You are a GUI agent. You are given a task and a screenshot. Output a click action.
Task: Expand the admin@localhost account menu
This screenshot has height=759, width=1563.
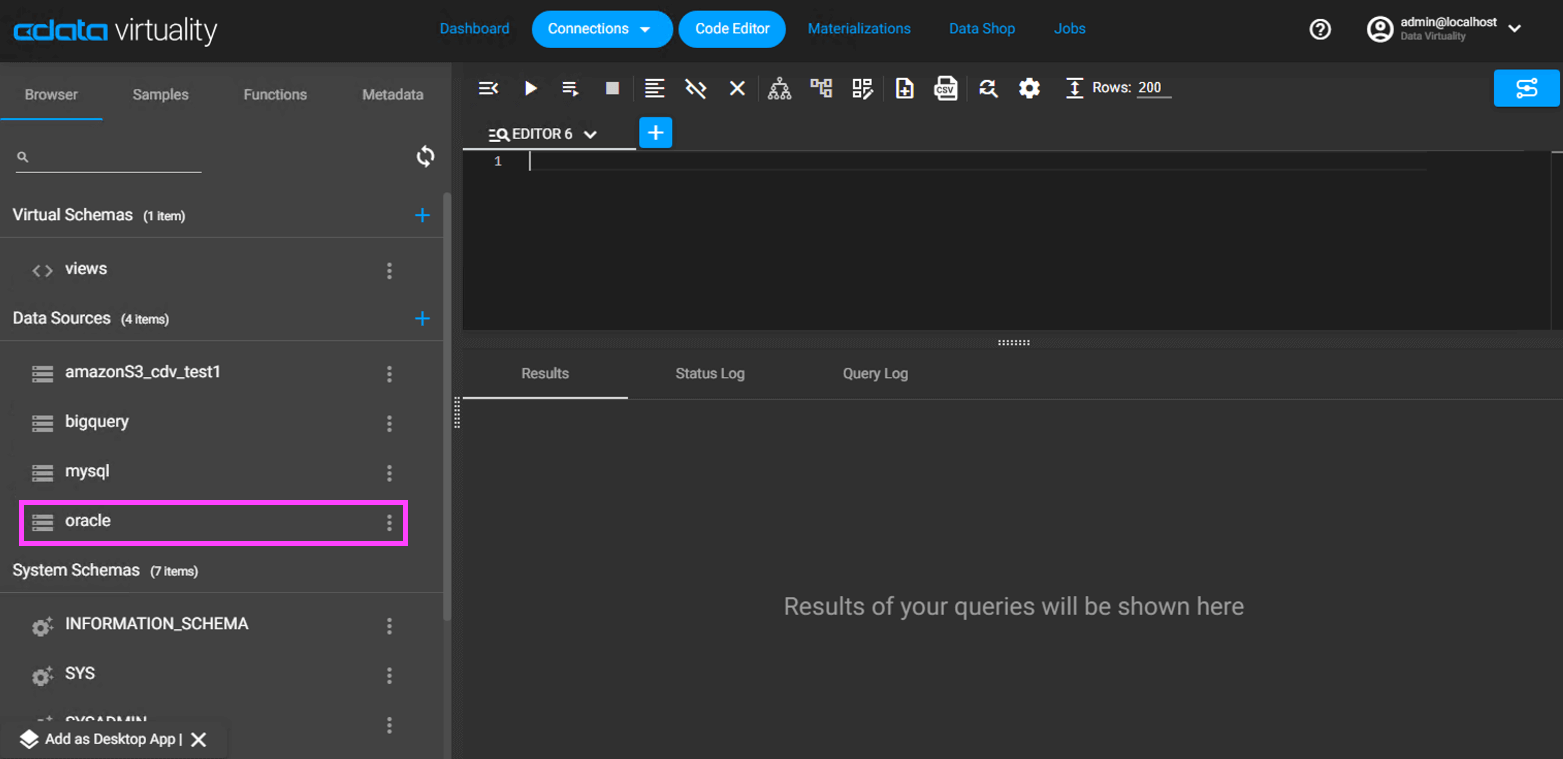[1515, 29]
